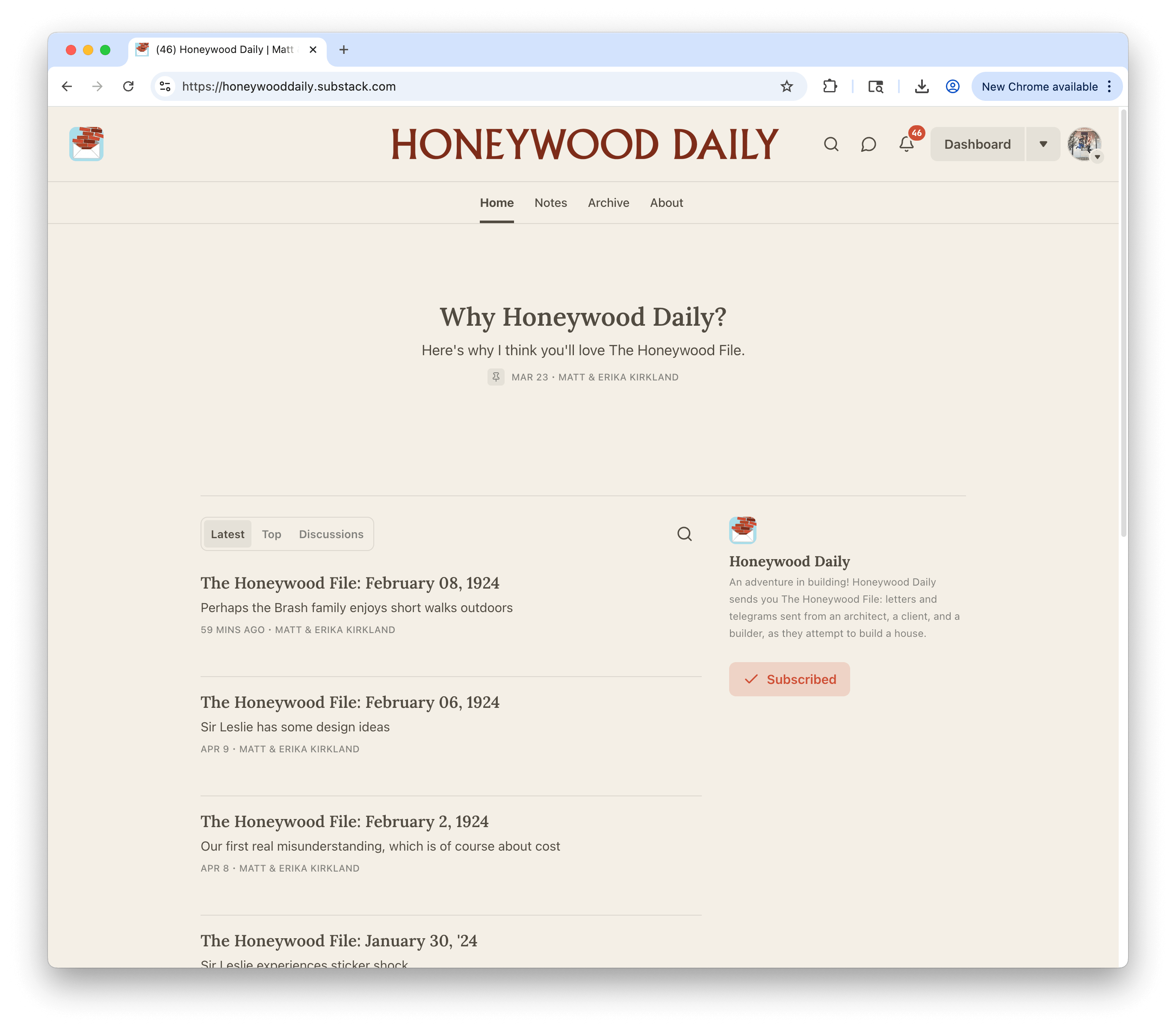Select the Latest feed filter
This screenshot has width=1176, height=1031.
(x=227, y=533)
